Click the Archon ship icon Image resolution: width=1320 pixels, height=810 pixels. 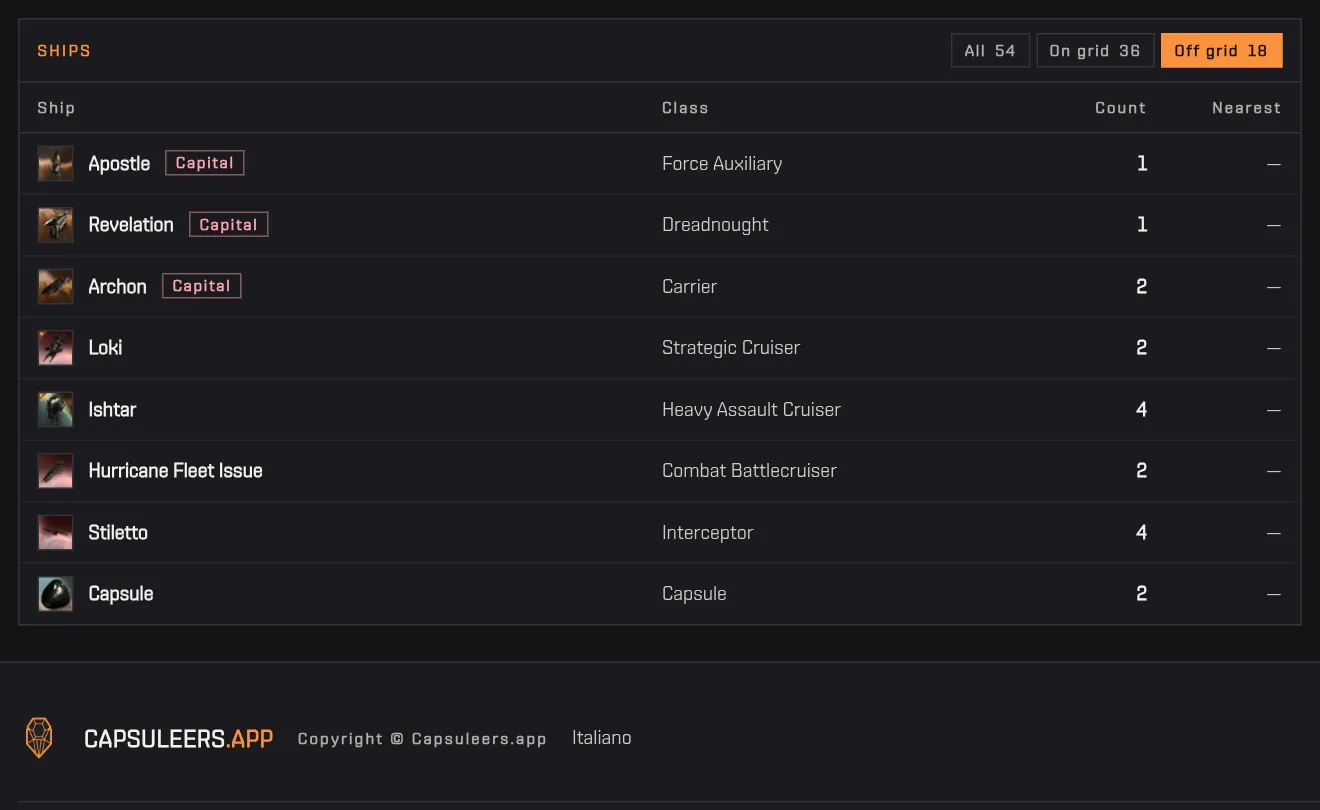click(x=55, y=286)
